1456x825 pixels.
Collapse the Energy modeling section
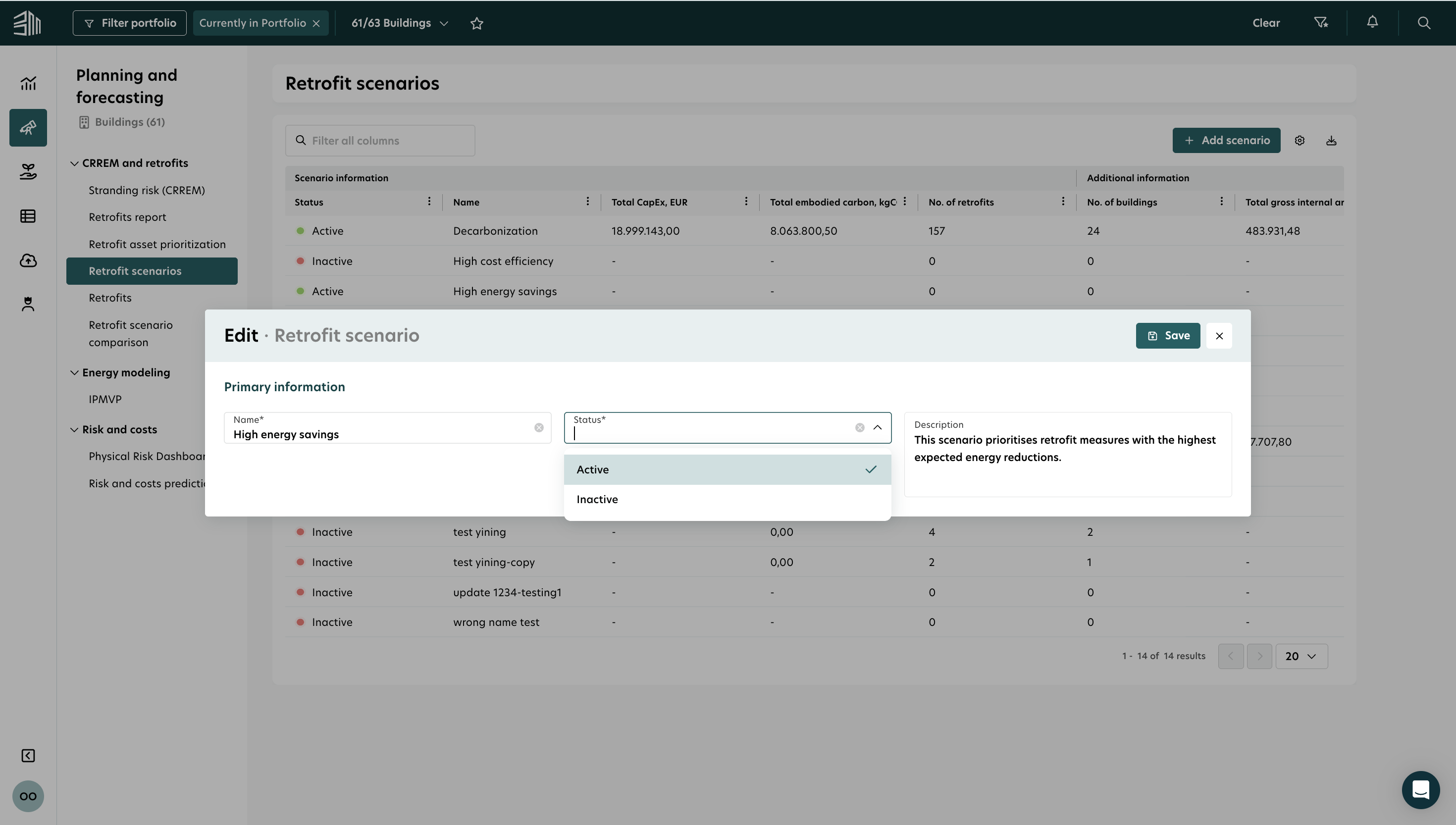[x=74, y=373]
